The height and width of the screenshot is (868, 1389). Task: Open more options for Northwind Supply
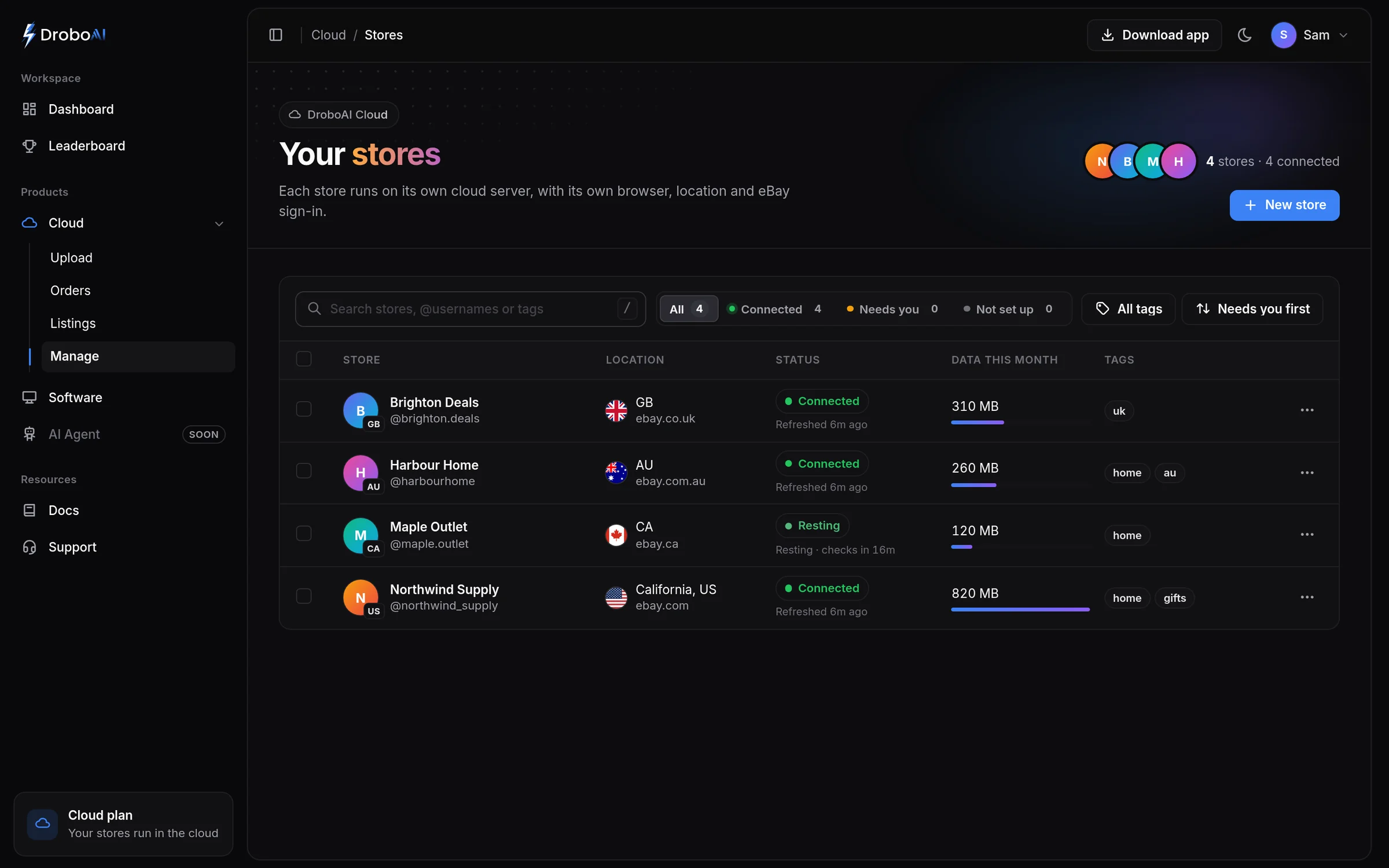1307,597
